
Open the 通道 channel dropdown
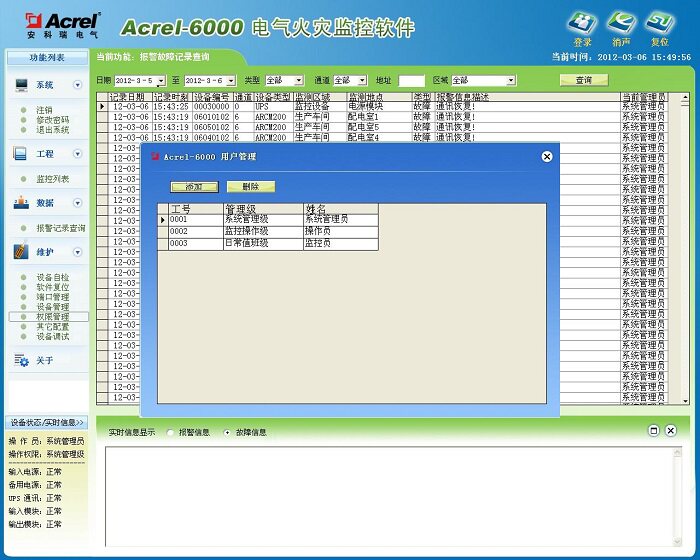coord(362,80)
